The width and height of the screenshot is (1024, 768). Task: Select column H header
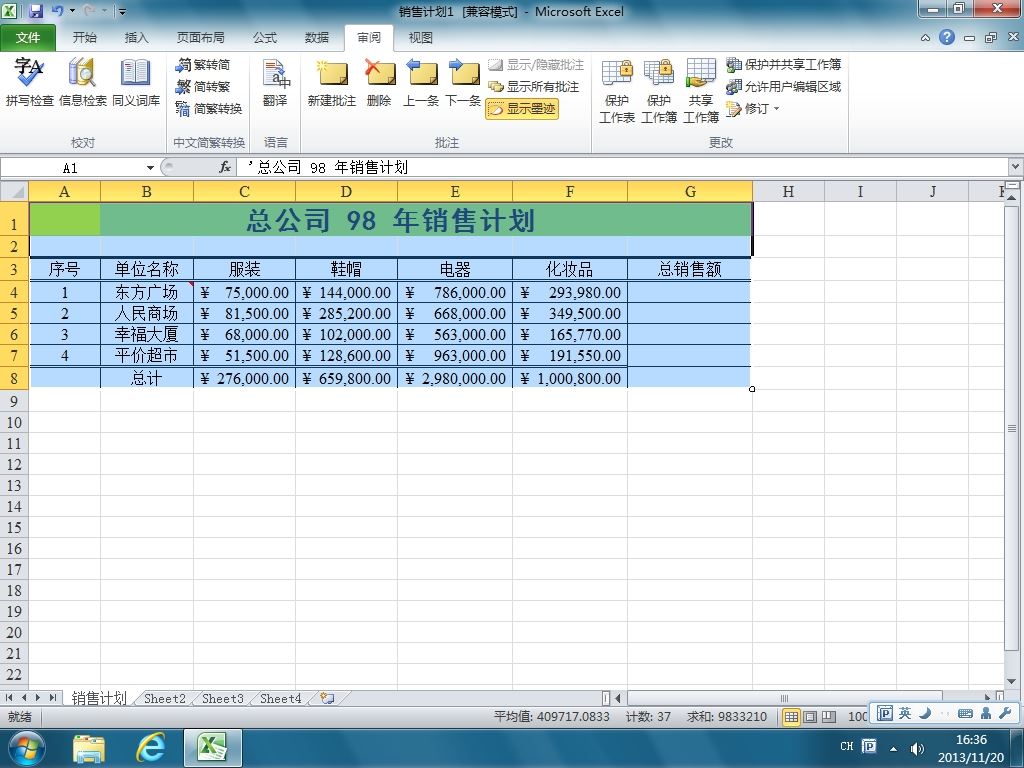pos(788,191)
